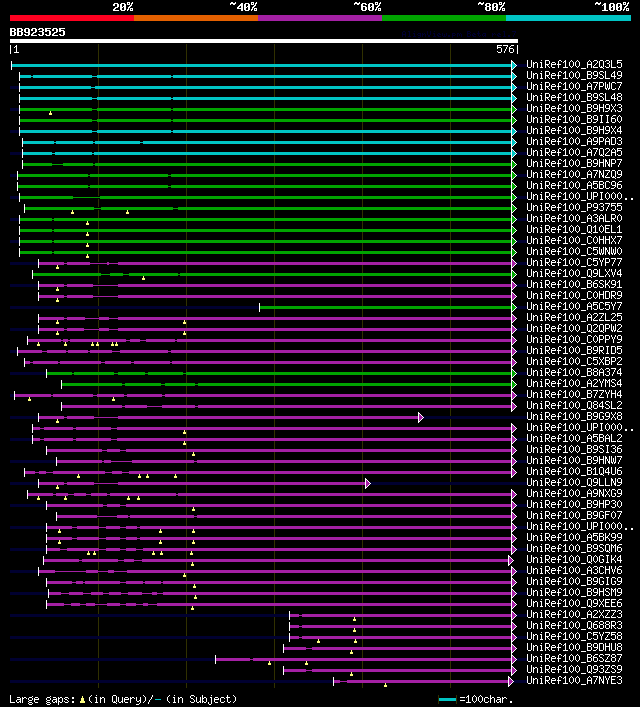Click the UniRef100_A5BAL2 label
Screen dimensions: 640x707
pos(574,438)
